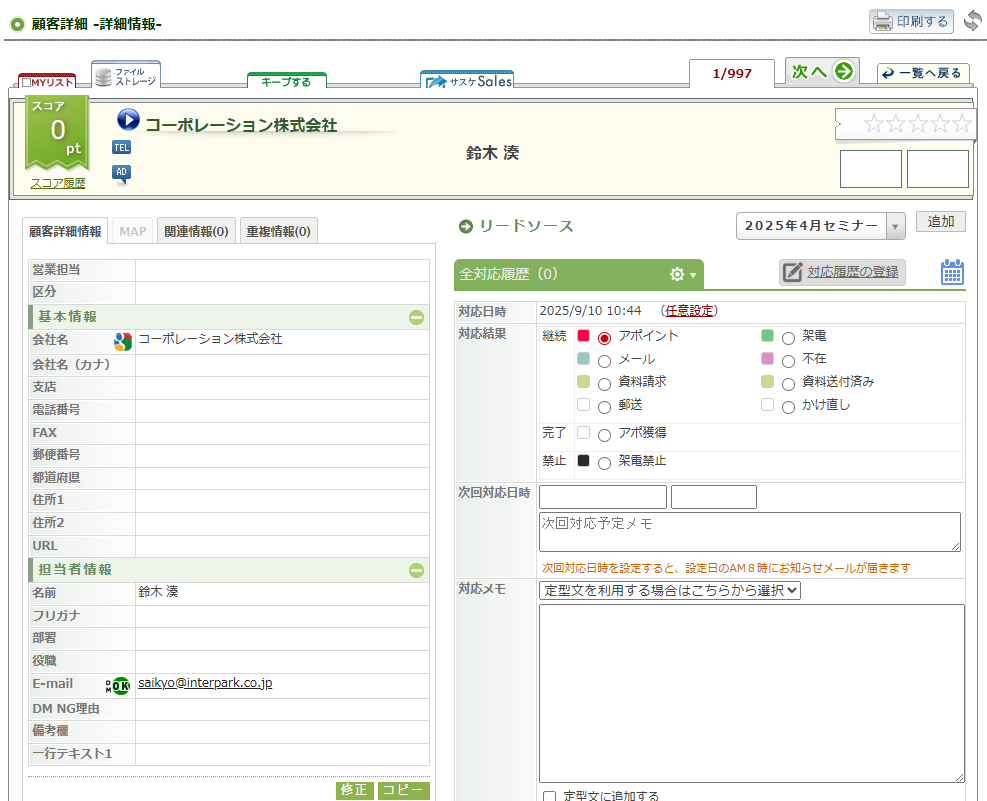Click the refresh arrows icon
The width and height of the screenshot is (987, 801).
(x=972, y=21)
